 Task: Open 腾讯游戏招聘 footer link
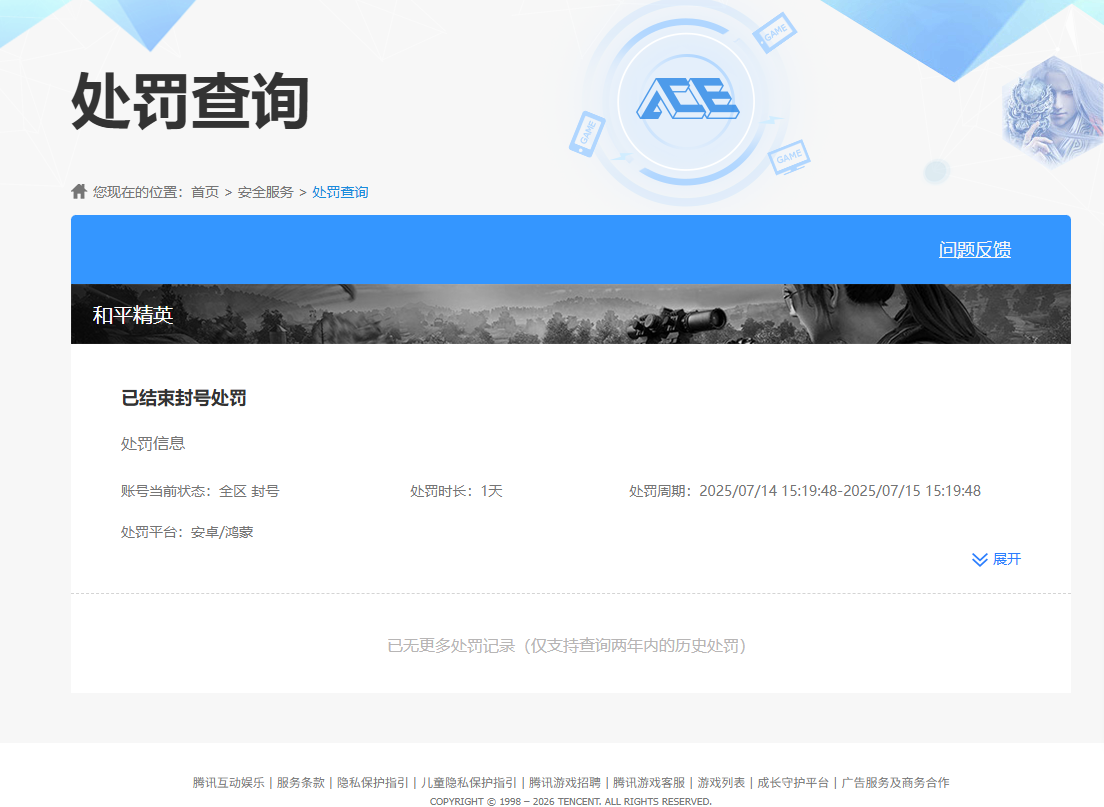click(565, 782)
